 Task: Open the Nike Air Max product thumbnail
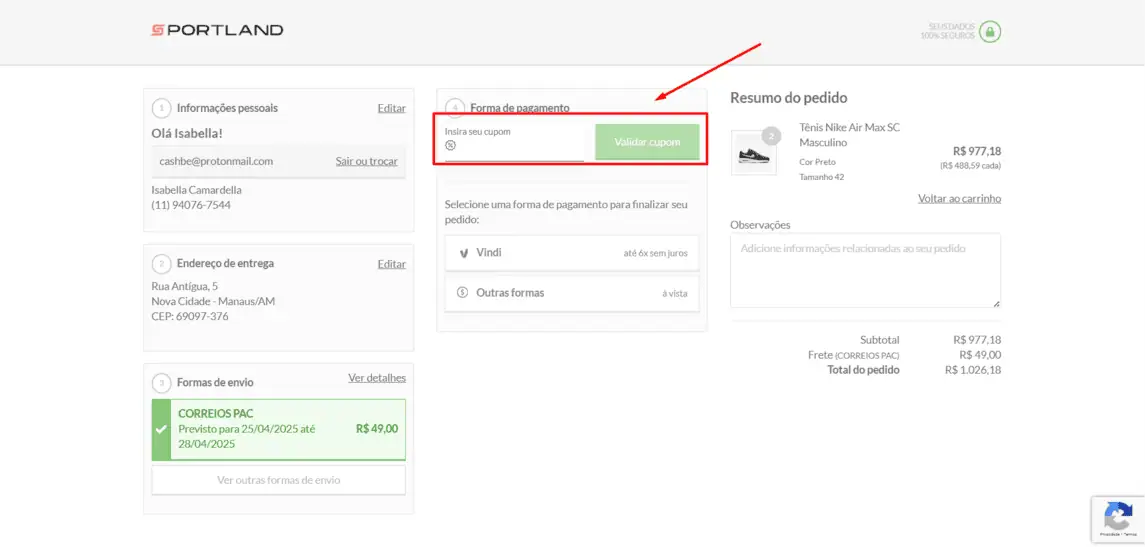pyautogui.click(x=753, y=153)
